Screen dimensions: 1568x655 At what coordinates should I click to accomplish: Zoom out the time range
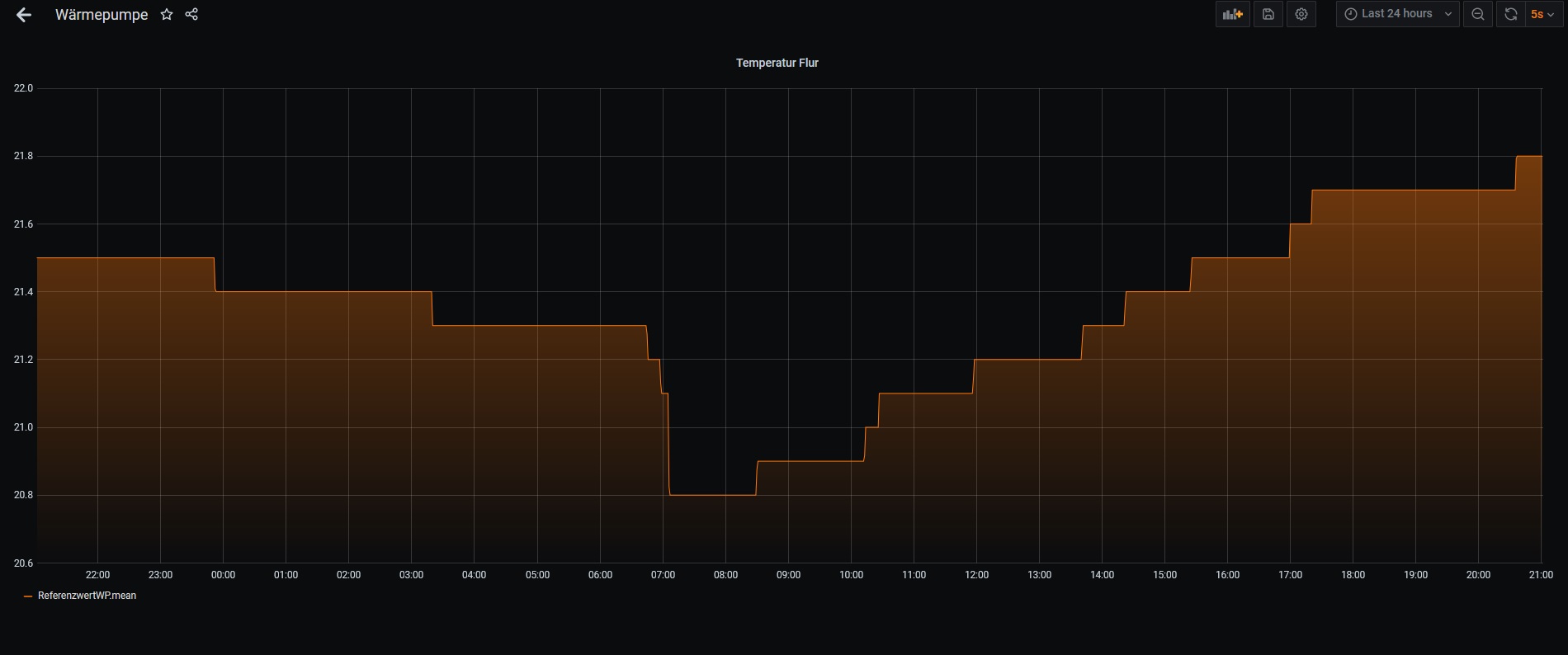click(x=1478, y=14)
